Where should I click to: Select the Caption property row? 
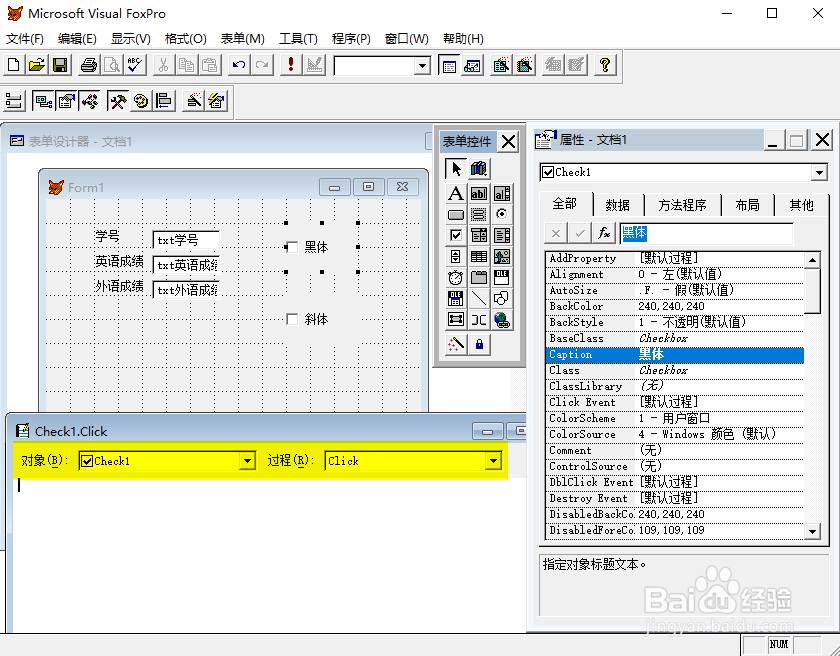tap(675, 355)
